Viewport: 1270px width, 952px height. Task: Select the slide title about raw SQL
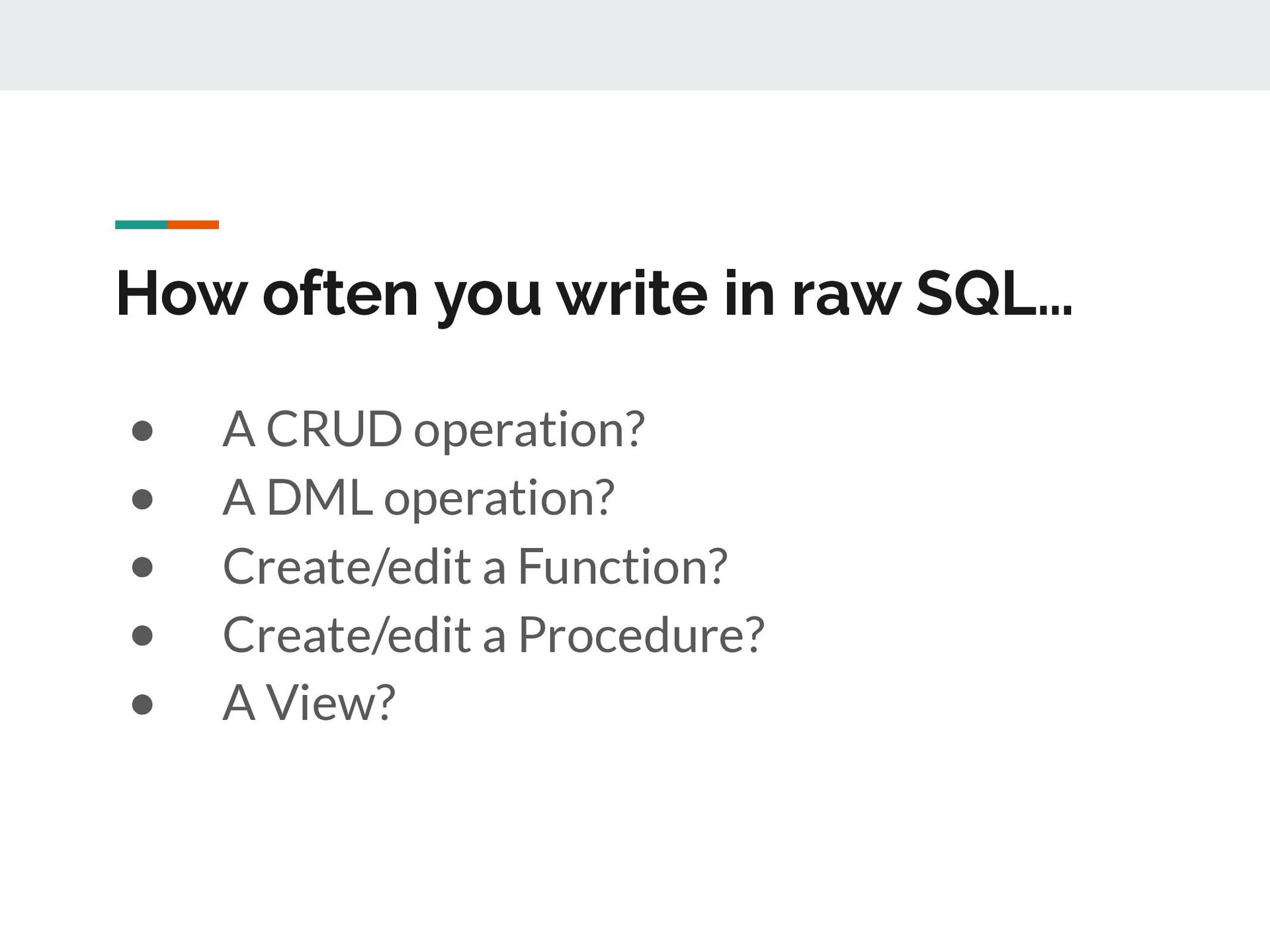593,296
